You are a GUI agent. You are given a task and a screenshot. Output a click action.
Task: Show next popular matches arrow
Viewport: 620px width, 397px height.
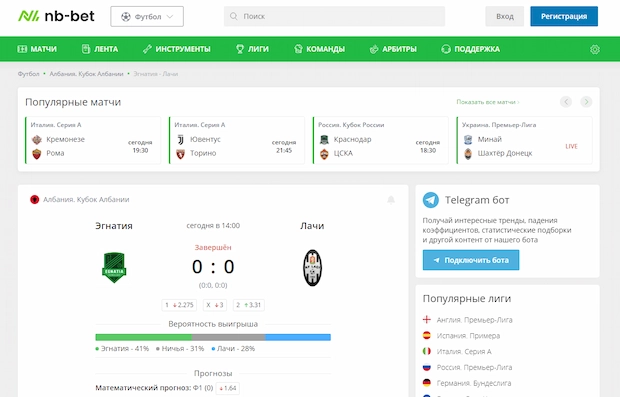point(586,102)
